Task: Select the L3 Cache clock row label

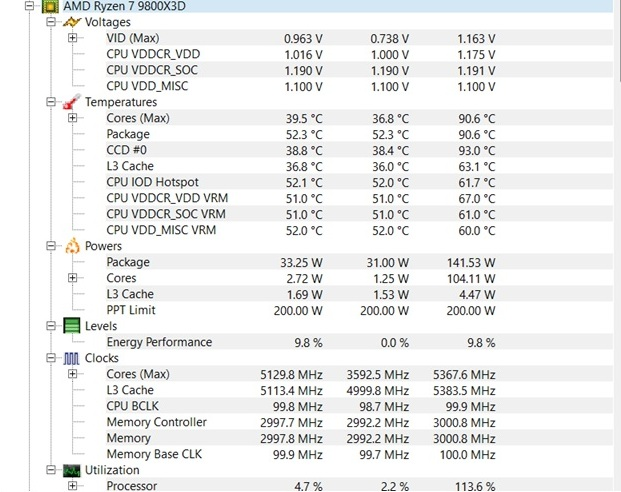Action: pyautogui.click(x=130, y=390)
